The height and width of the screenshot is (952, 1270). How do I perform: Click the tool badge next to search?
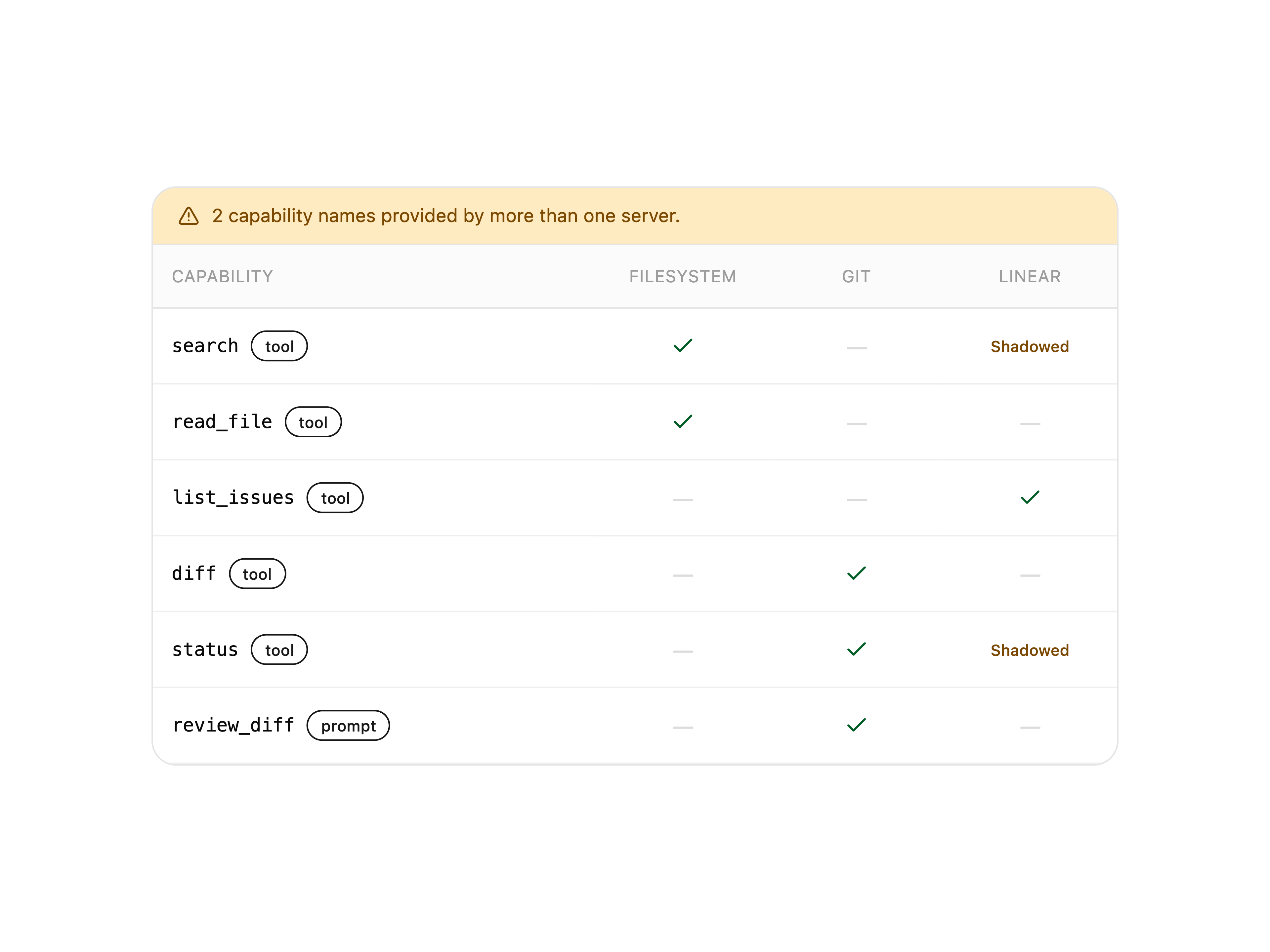click(x=279, y=346)
